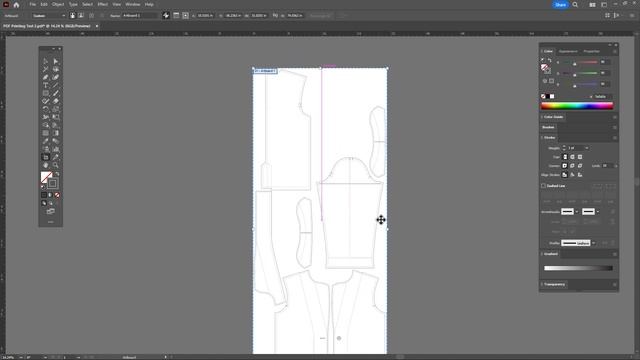
Task: Select the Shape Builder tool
Action: [x=46, y=125]
